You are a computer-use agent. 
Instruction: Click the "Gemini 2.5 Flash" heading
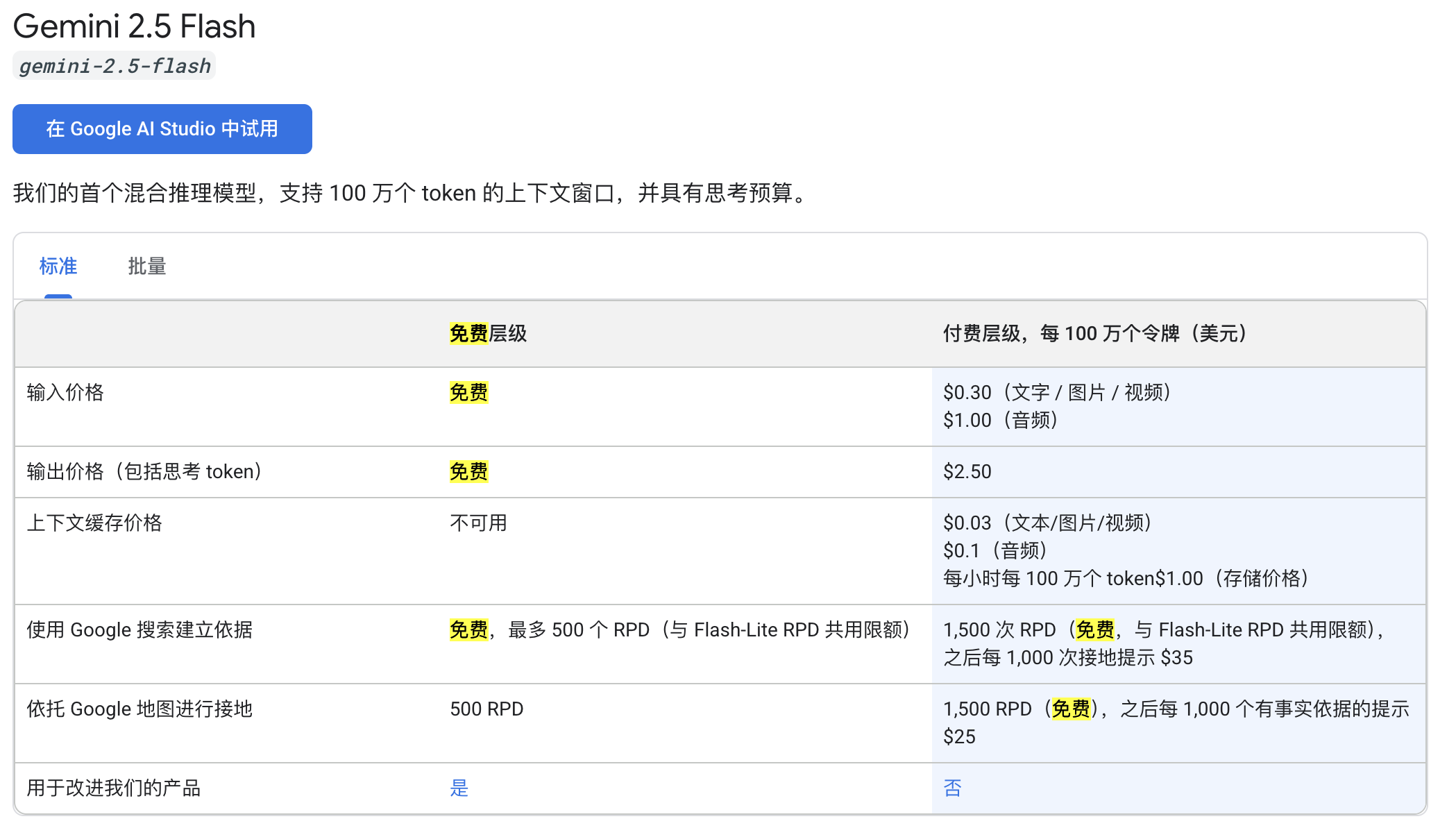pos(134,26)
